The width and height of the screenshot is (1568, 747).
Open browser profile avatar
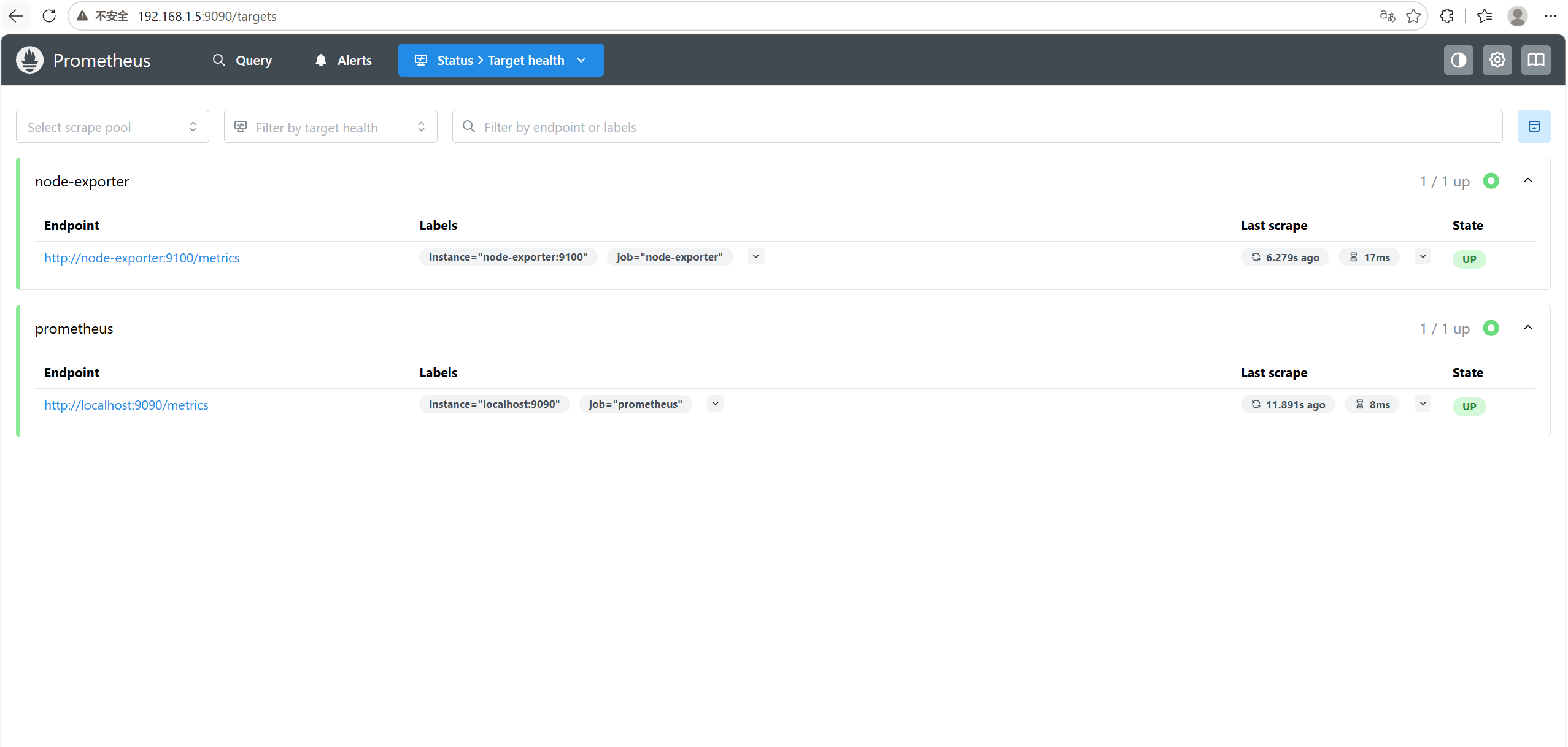(1517, 16)
